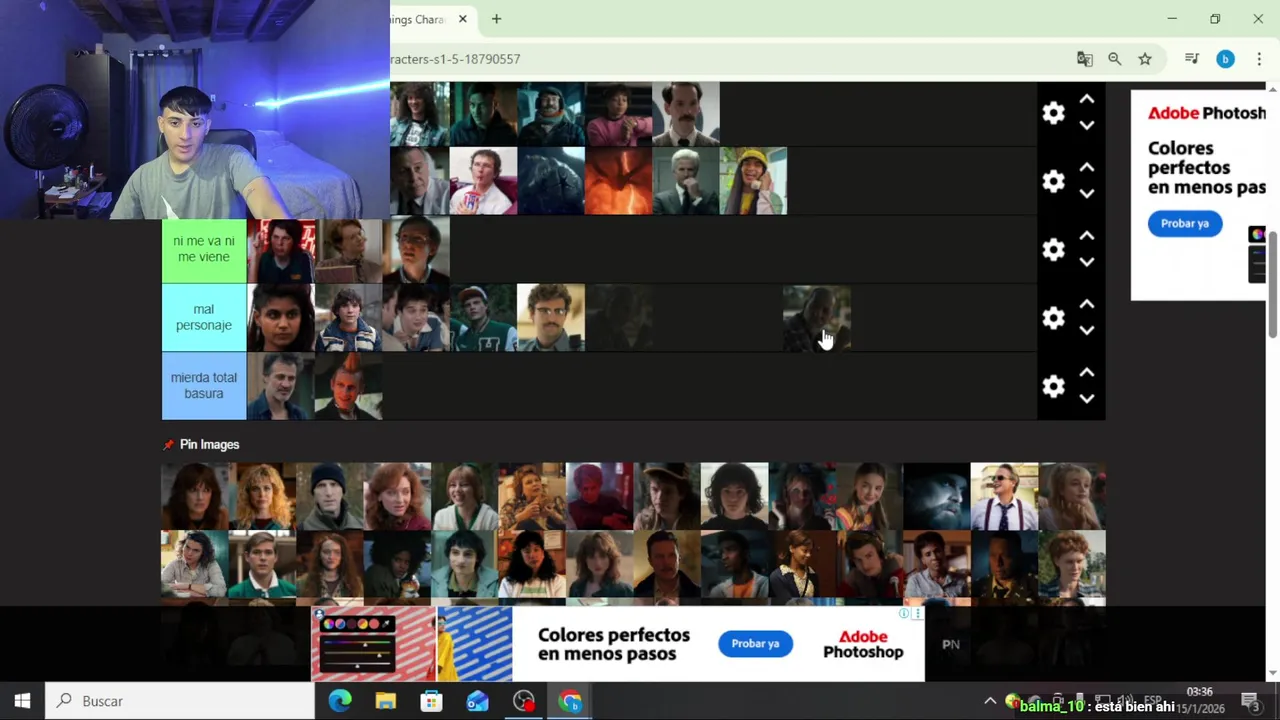Move yellow-beanie character's row up
The width and height of the screenshot is (1280, 720).
[x=1087, y=168]
